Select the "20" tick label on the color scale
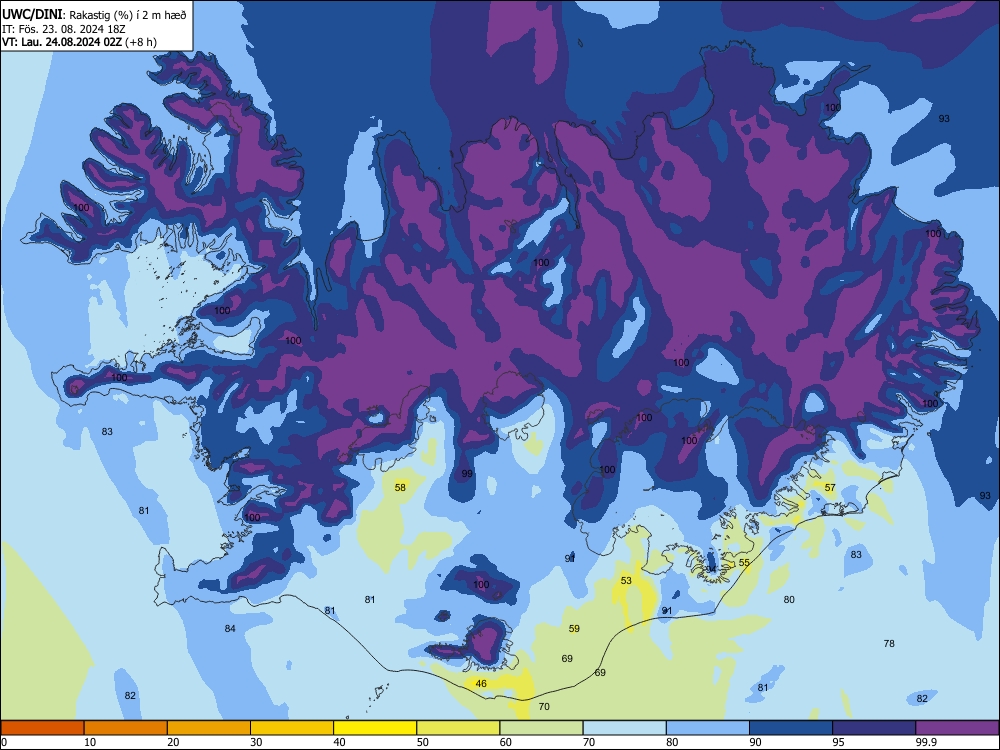Screen dimensions: 1000x750 (x=173, y=742)
